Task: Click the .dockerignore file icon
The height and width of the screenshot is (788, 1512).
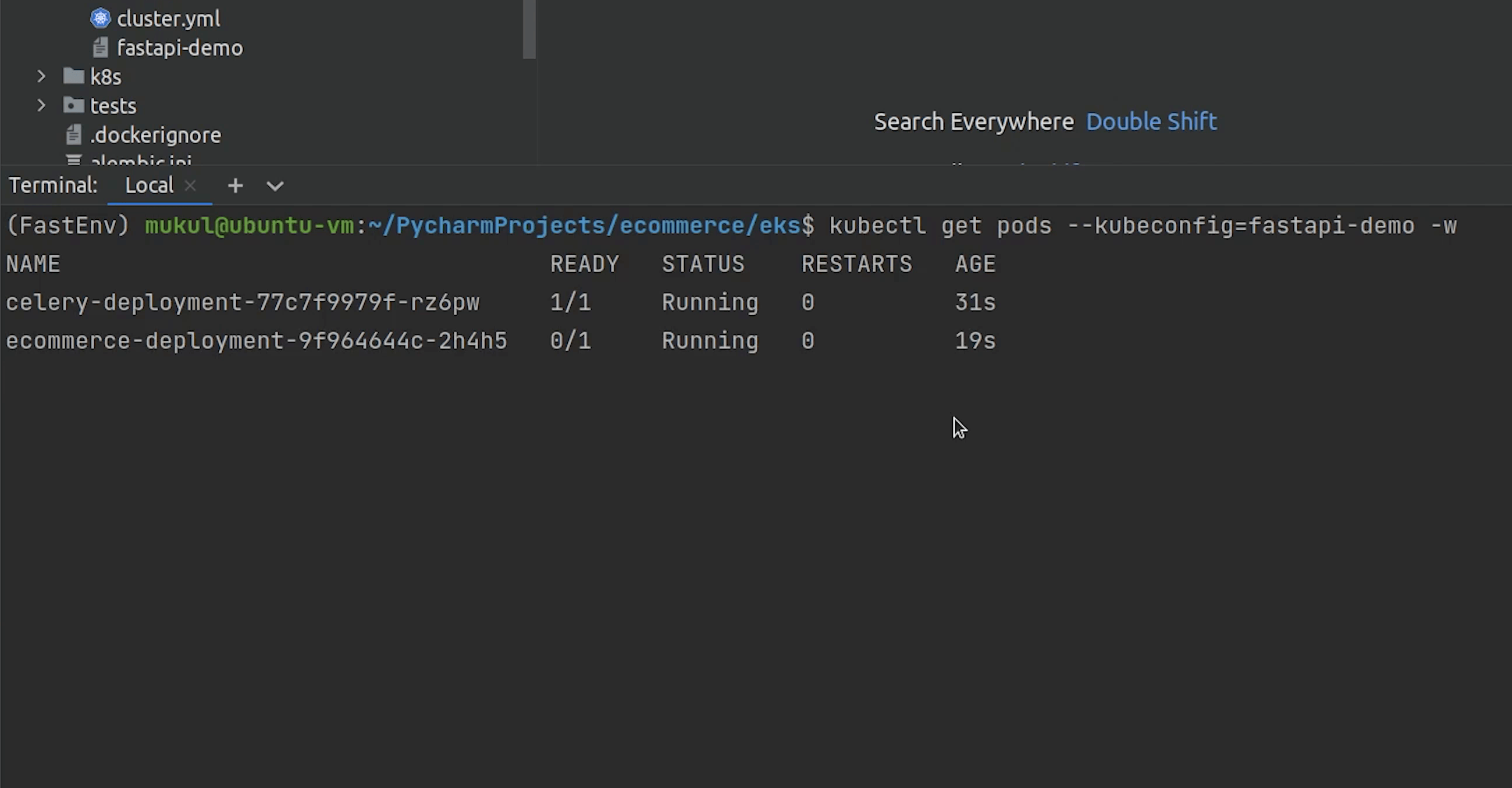Action: click(74, 135)
